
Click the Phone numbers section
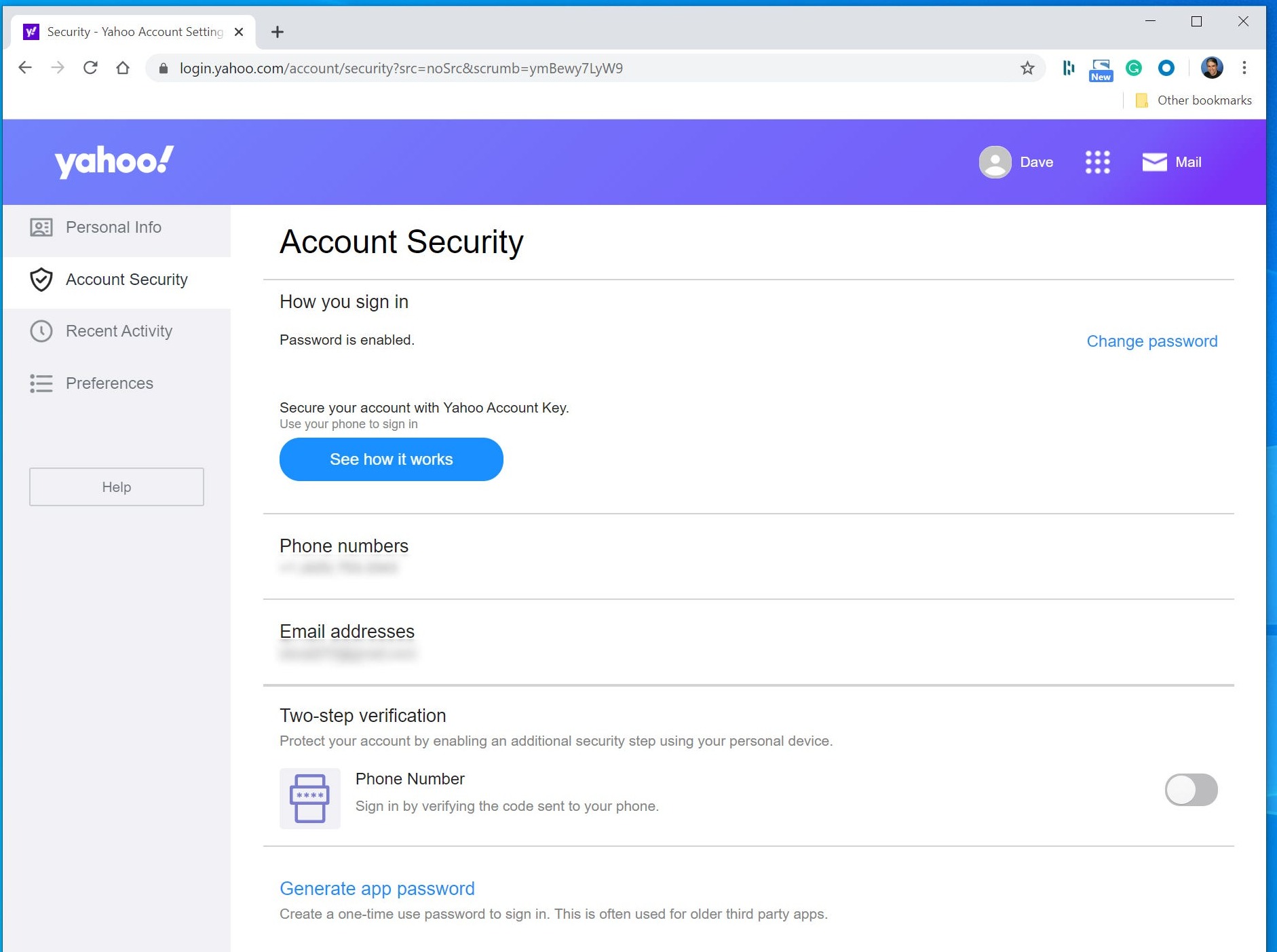344,546
